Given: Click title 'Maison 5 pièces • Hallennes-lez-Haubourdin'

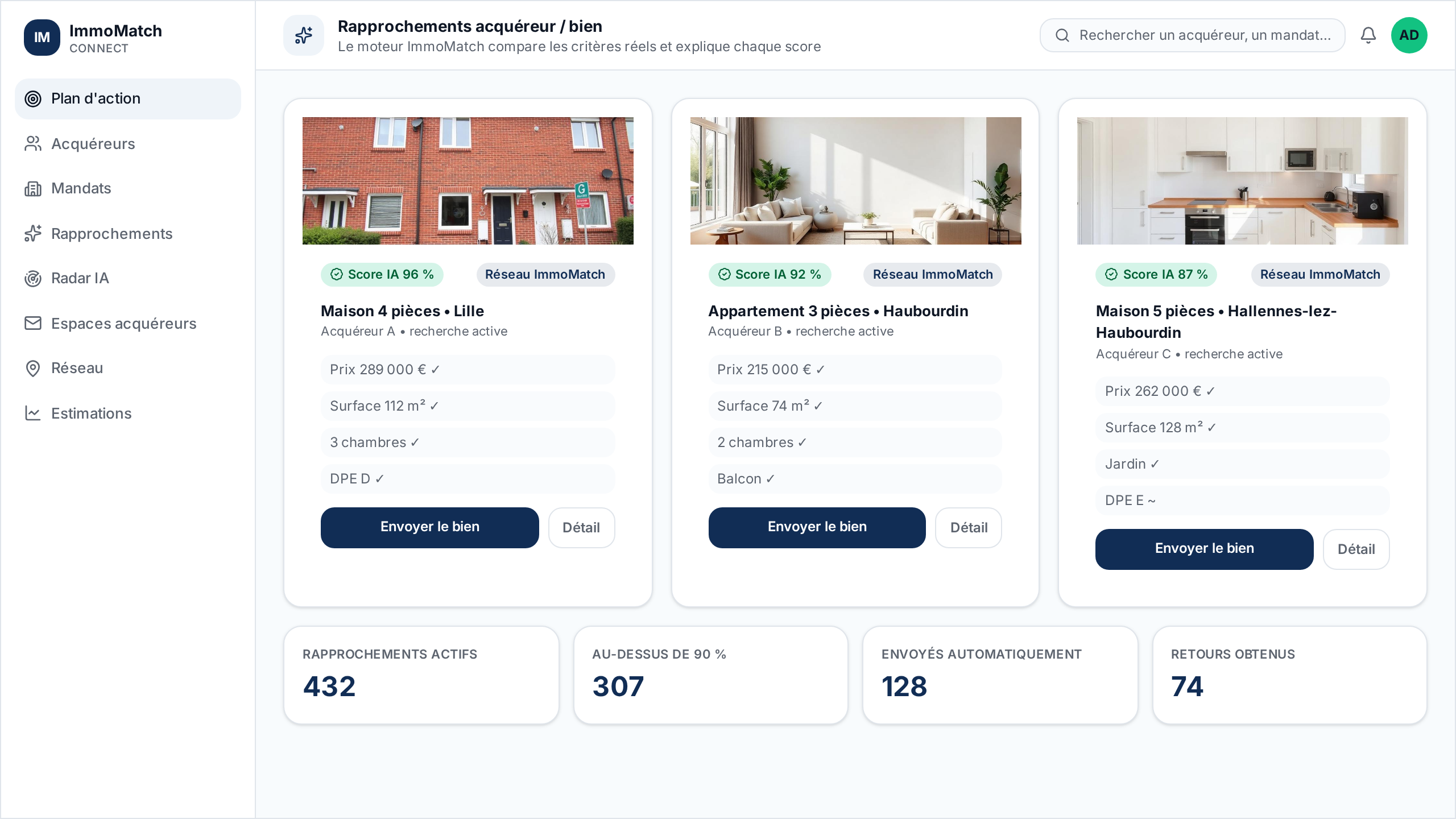Looking at the screenshot, I should [x=1217, y=322].
